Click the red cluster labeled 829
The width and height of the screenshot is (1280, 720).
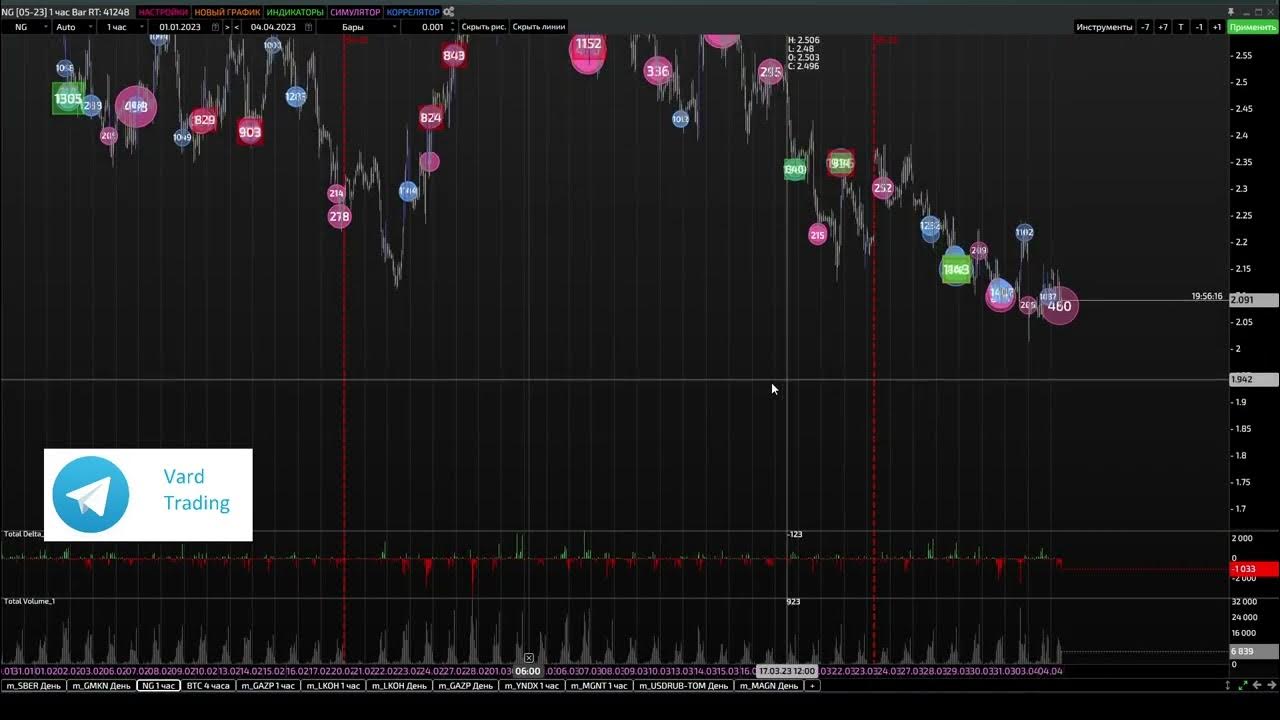[x=204, y=120]
